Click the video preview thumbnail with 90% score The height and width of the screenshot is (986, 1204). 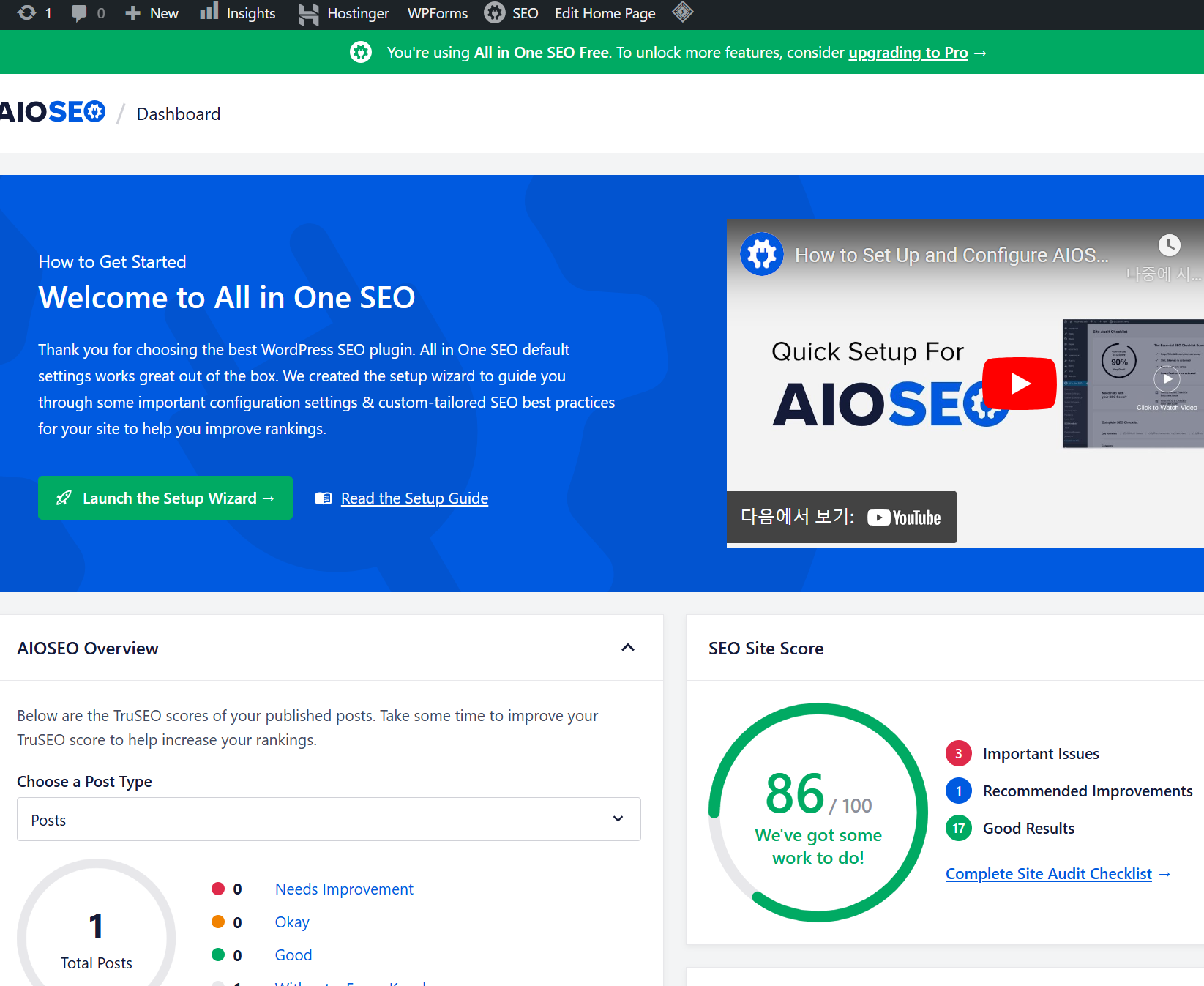pyautogui.click(x=1133, y=384)
